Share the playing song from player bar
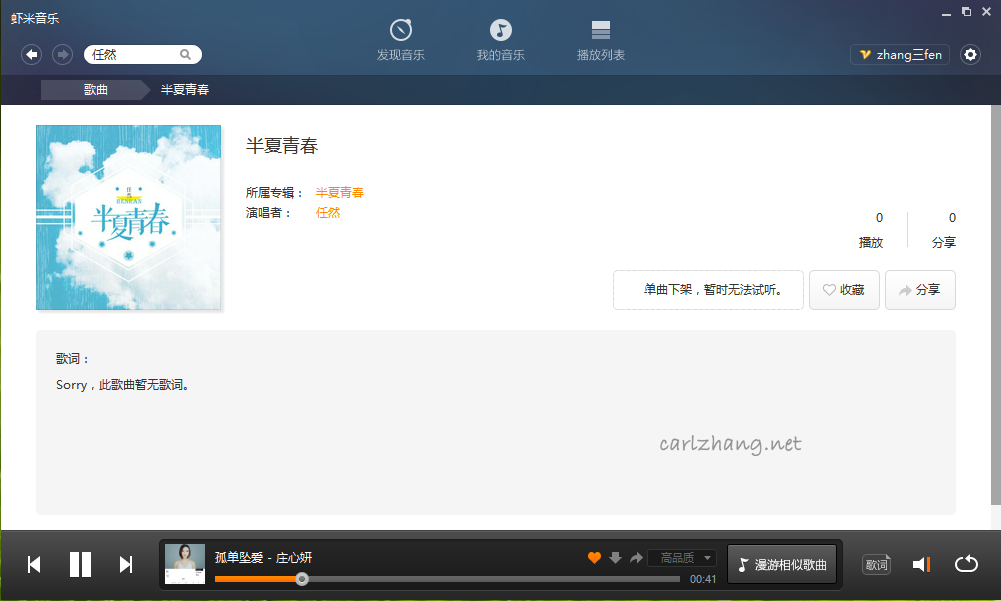 pyautogui.click(x=636, y=557)
